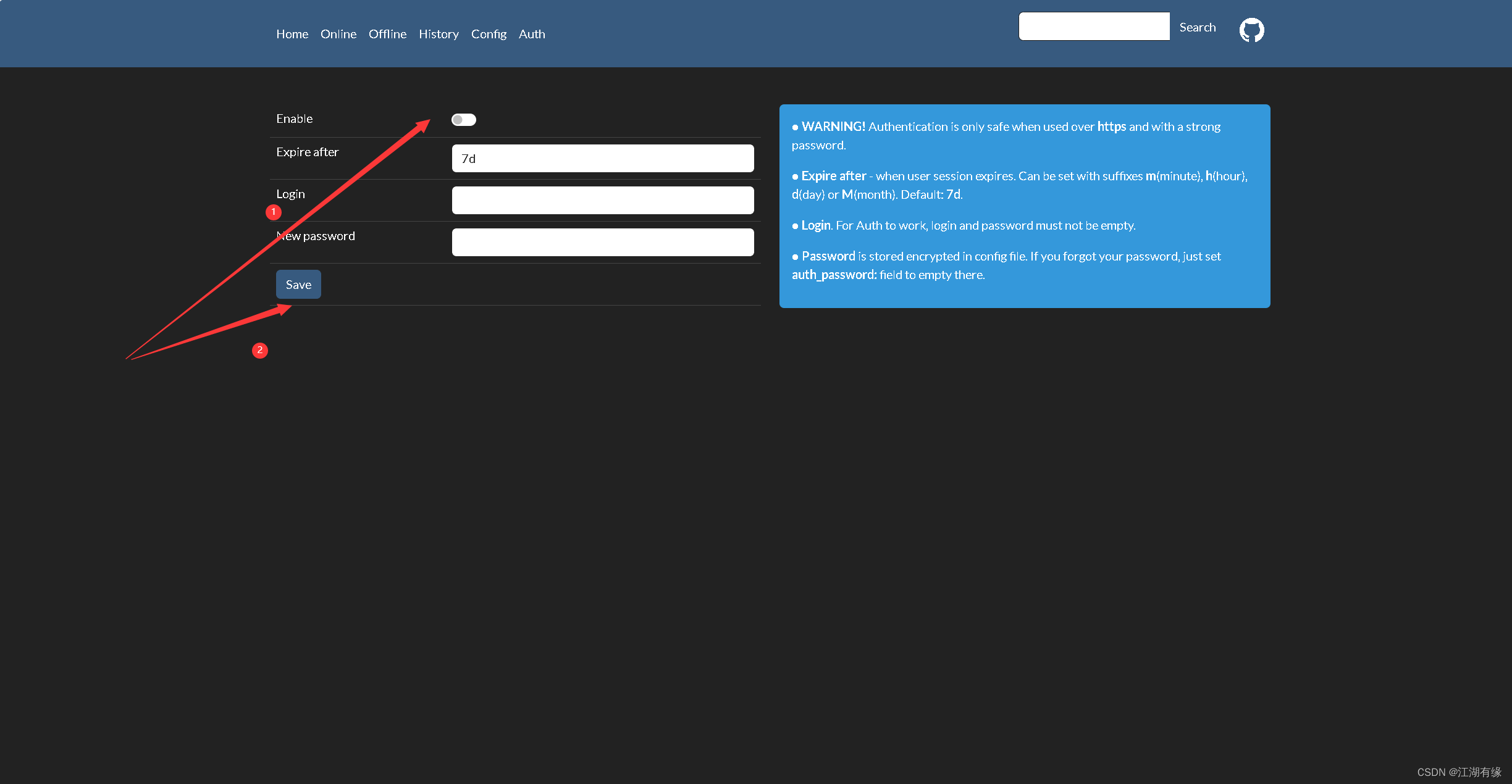Open the History page
The width and height of the screenshot is (1512, 784).
(x=439, y=34)
